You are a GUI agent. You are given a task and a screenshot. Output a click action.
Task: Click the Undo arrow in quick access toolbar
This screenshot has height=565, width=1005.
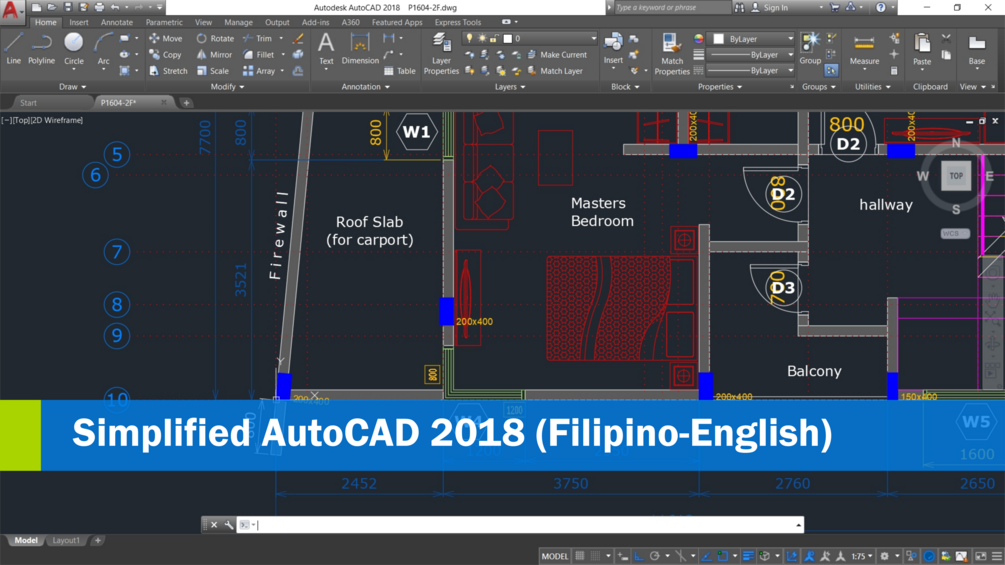[115, 7]
